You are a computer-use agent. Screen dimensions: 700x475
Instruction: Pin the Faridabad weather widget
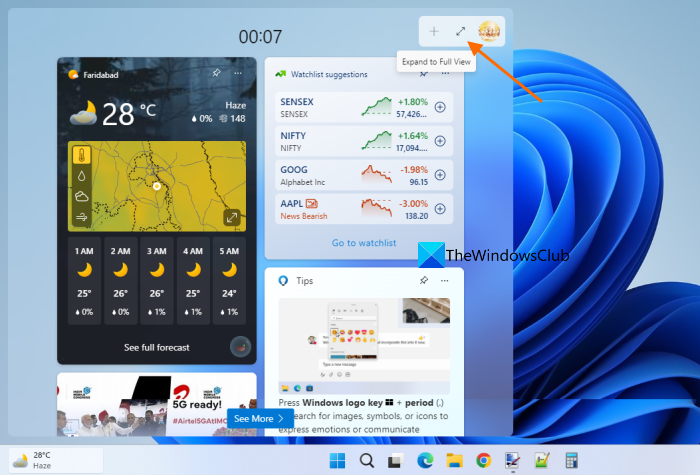(x=217, y=73)
